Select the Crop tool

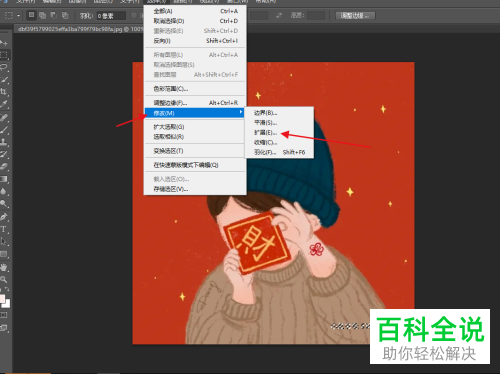pos(4,92)
